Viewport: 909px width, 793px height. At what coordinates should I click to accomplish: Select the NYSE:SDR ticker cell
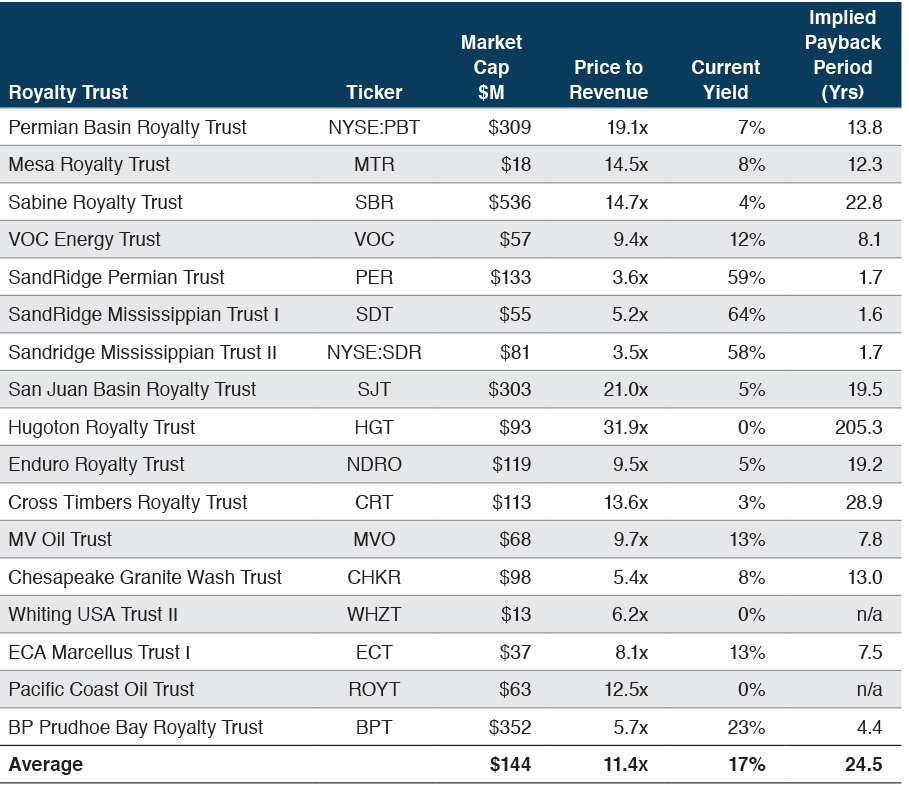374,352
